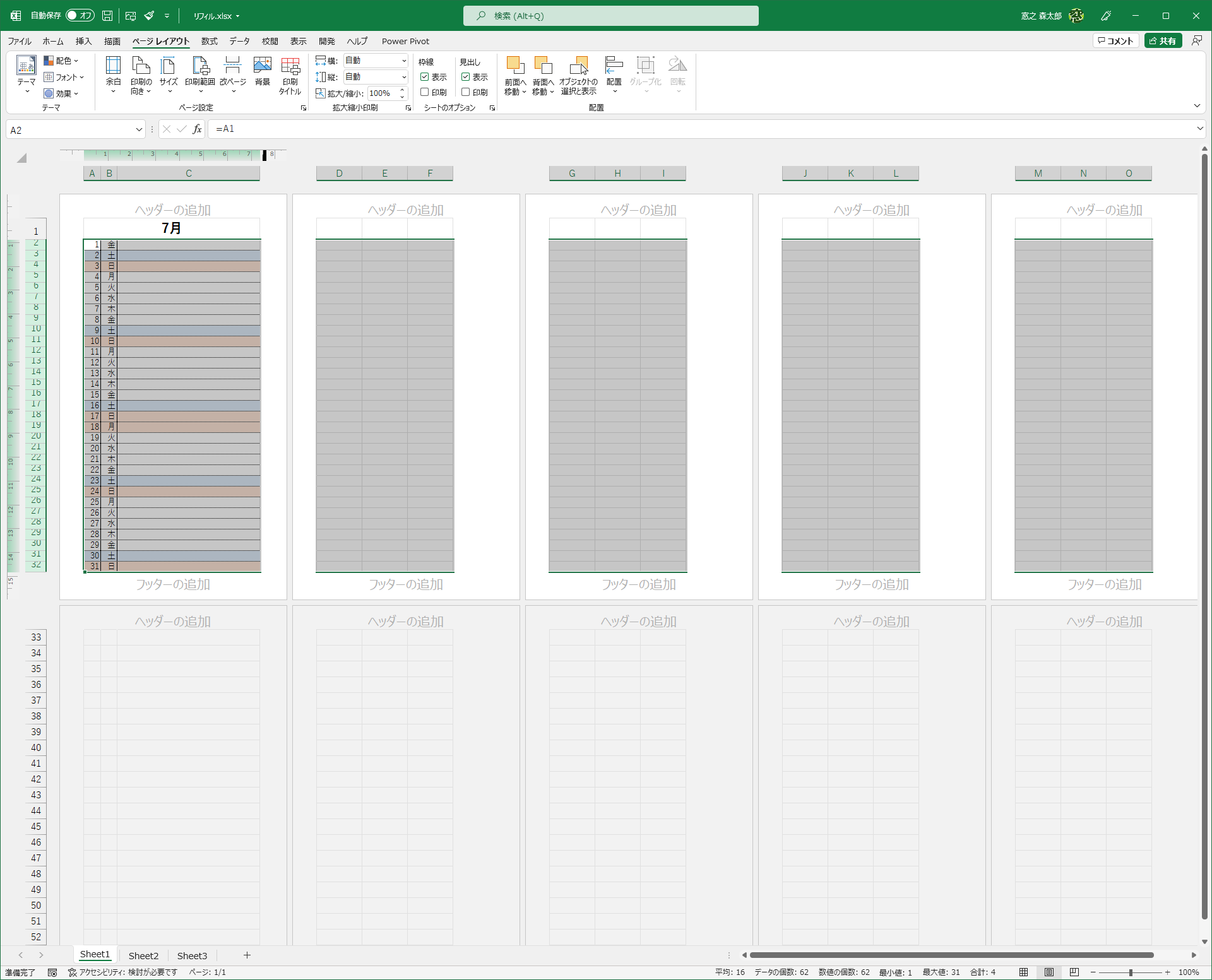Click the 共有 share button
This screenshot has height=980, width=1212.
[1163, 41]
